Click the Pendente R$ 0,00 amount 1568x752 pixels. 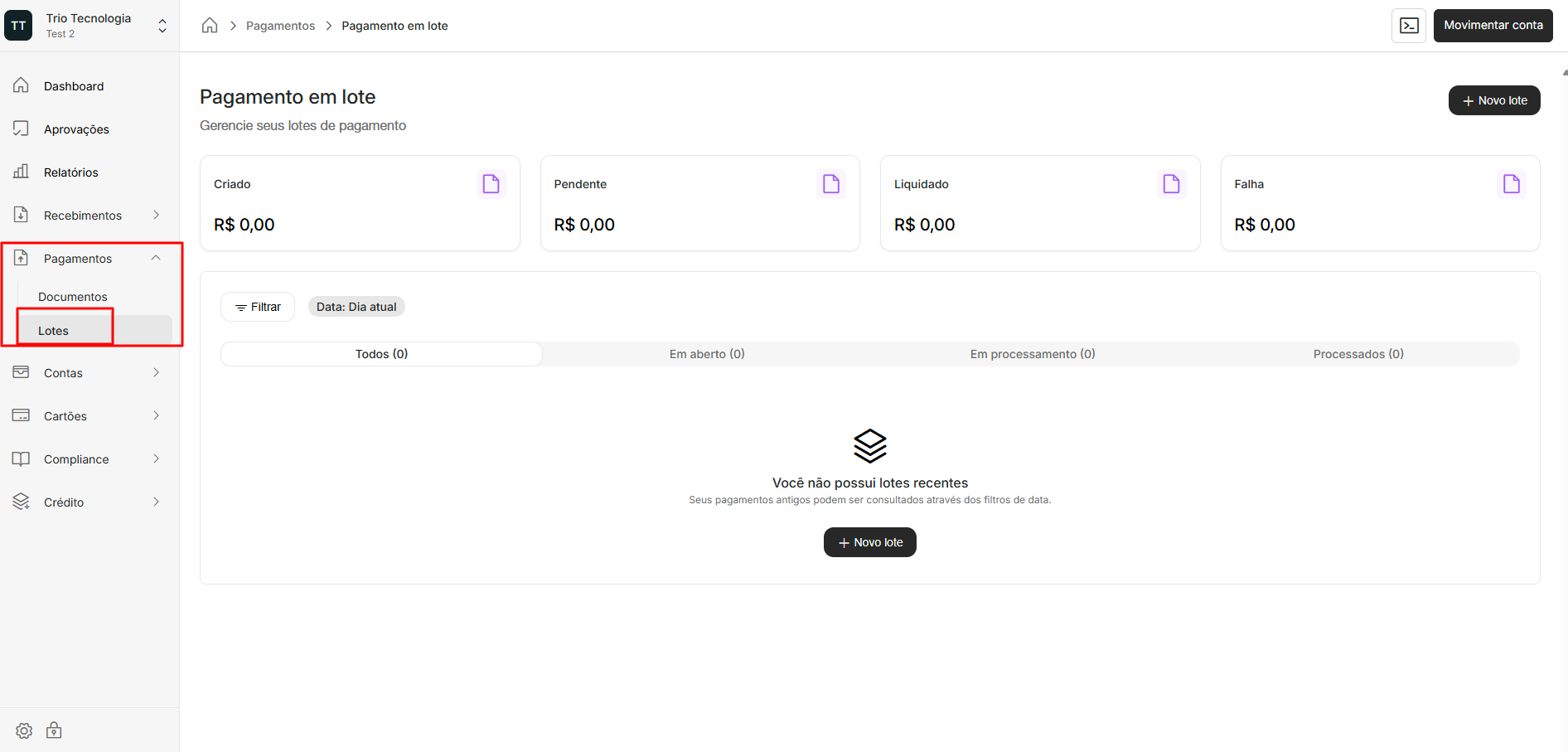pos(584,225)
